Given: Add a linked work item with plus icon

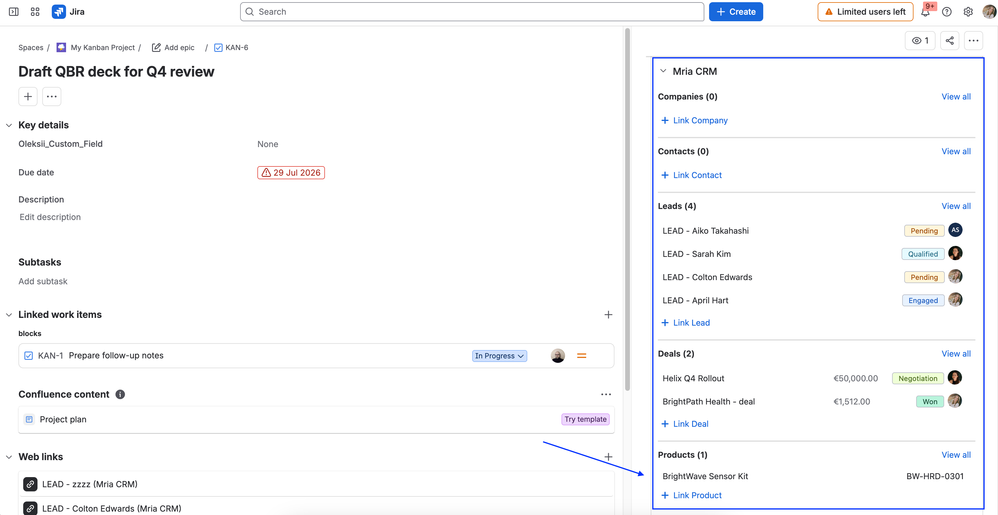Looking at the screenshot, I should click(x=608, y=314).
